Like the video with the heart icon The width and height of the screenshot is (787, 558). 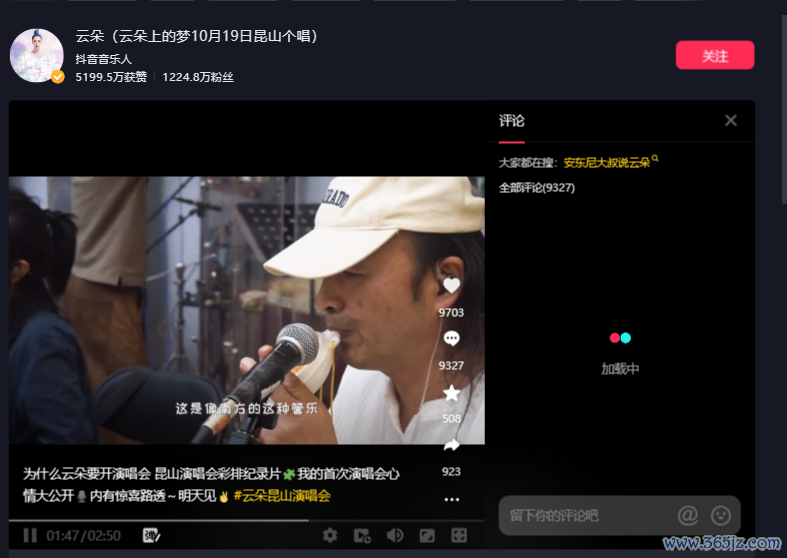coord(451,286)
